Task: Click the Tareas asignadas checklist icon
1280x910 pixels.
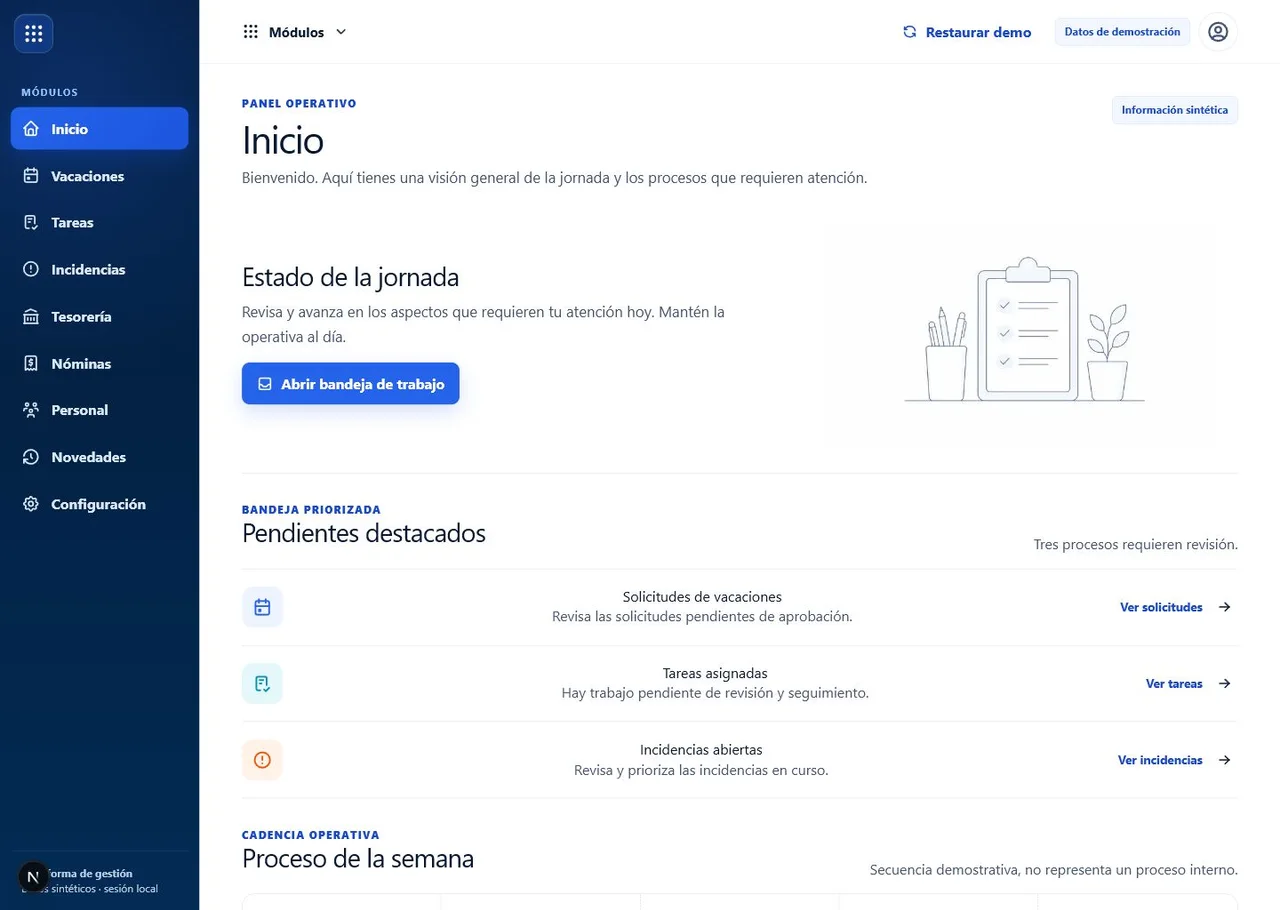Action: (262, 683)
